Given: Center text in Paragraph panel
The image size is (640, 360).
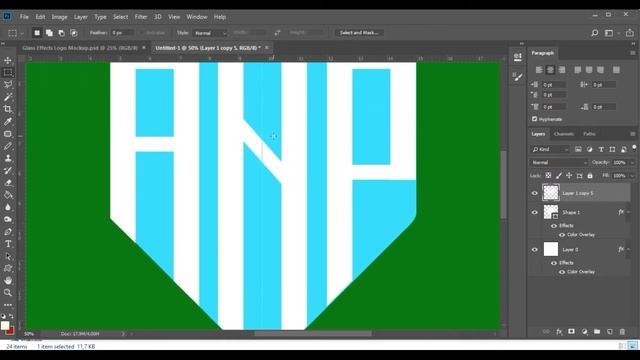Looking at the screenshot, I should 551,70.
